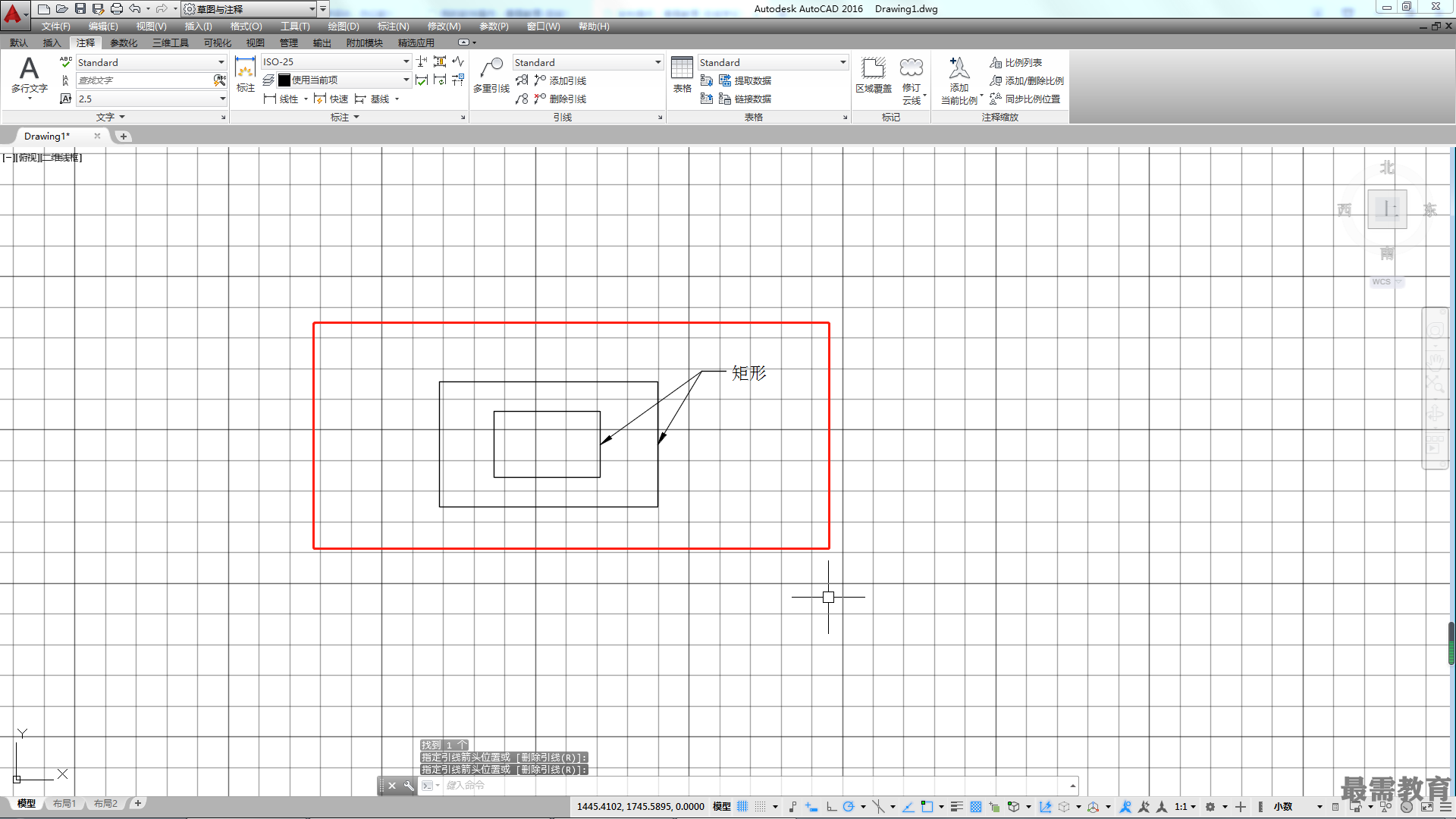Screen dimensions: 1456x819
Task: Click the spell check ABC icon
Action: (x=66, y=62)
